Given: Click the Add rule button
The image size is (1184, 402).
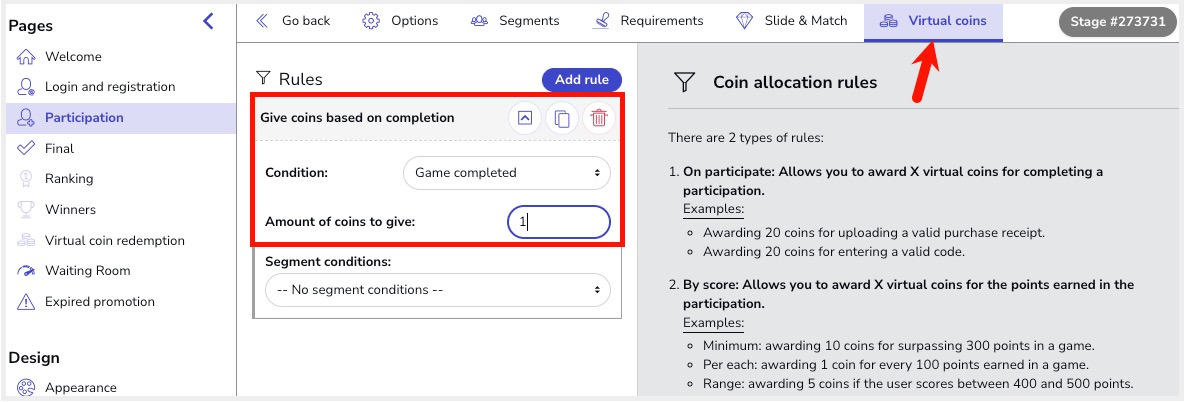Looking at the screenshot, I should pos(581,80).
